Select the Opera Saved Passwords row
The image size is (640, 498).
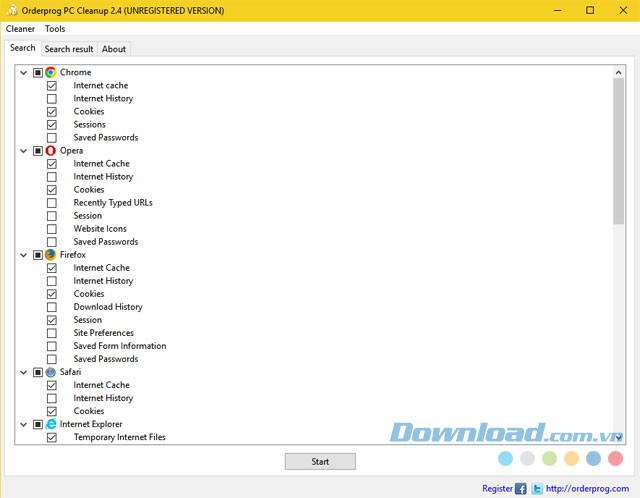tap(106, 242)
